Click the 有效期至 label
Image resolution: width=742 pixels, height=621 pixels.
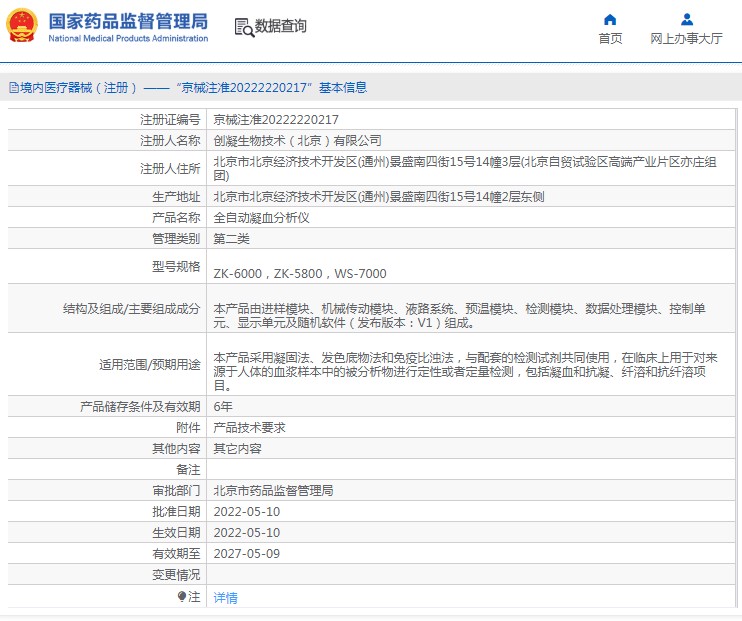coord(176,554)
